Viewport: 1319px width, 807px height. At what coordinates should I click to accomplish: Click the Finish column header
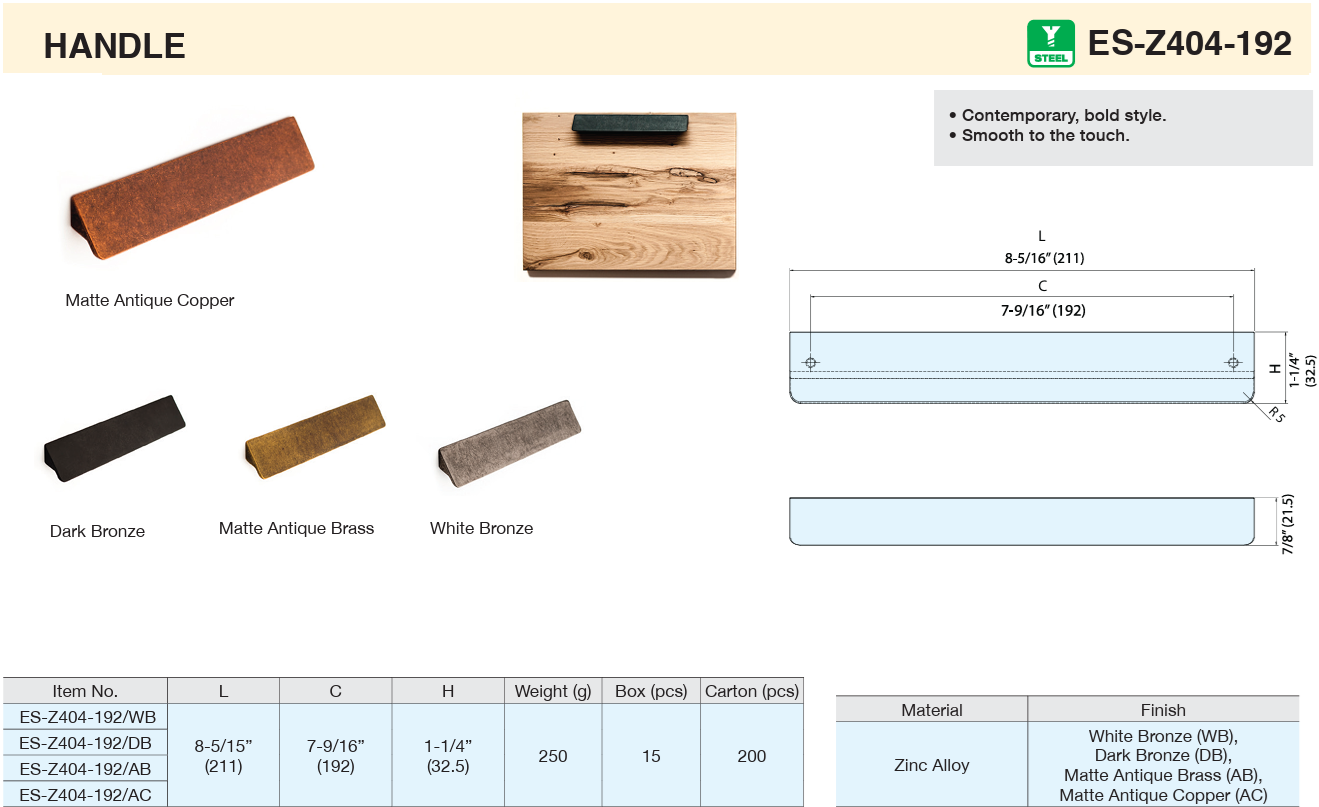click(x=1163, y=710)
